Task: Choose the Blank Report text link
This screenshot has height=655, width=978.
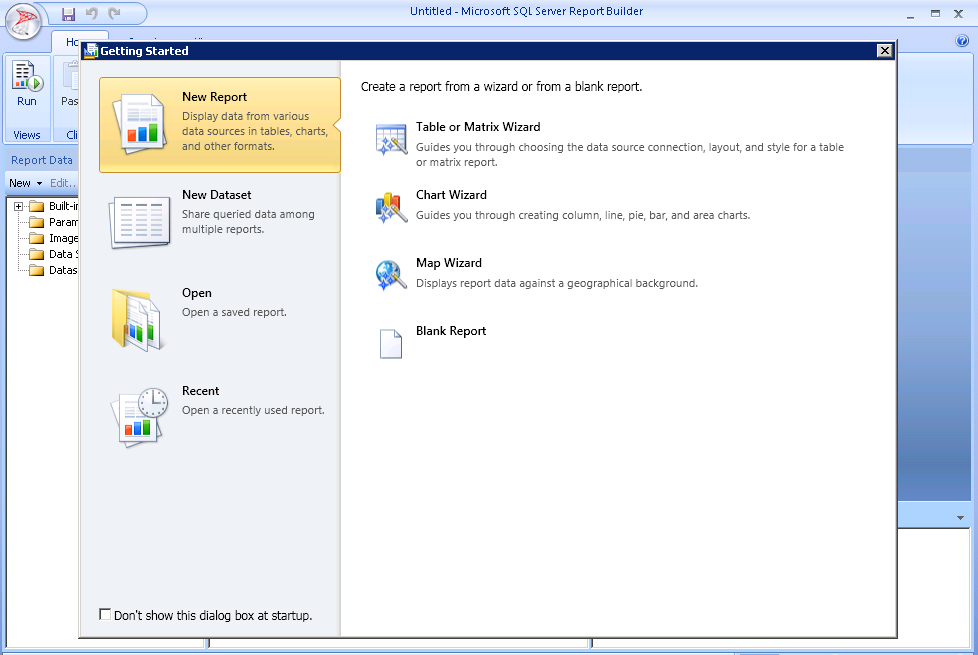Action: tap(451, 331)
